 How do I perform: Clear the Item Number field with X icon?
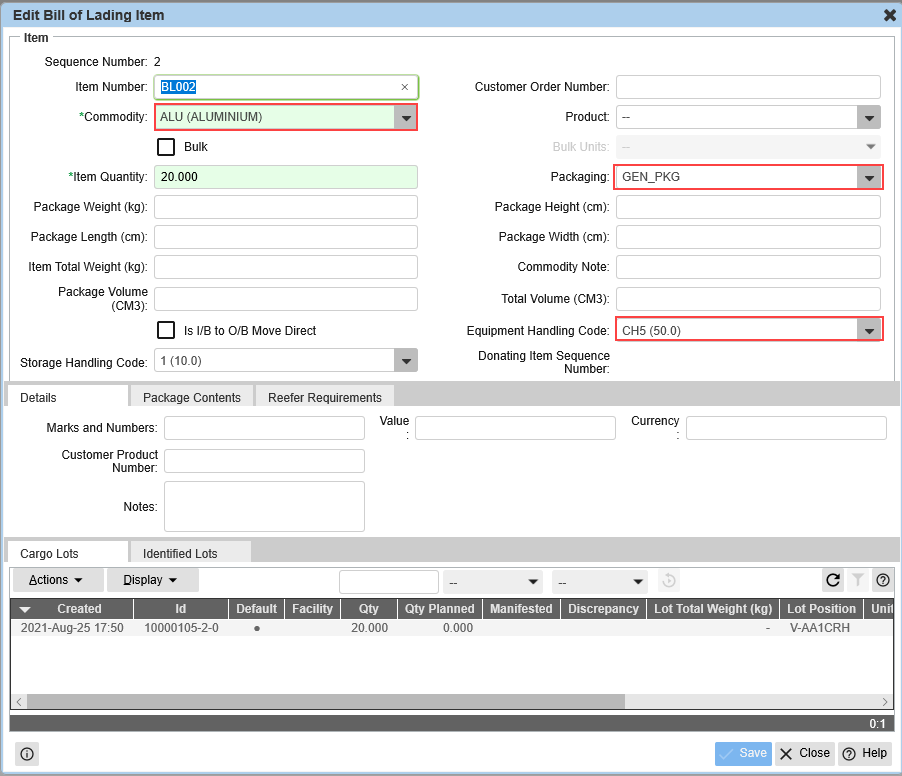tap(405, 87)
